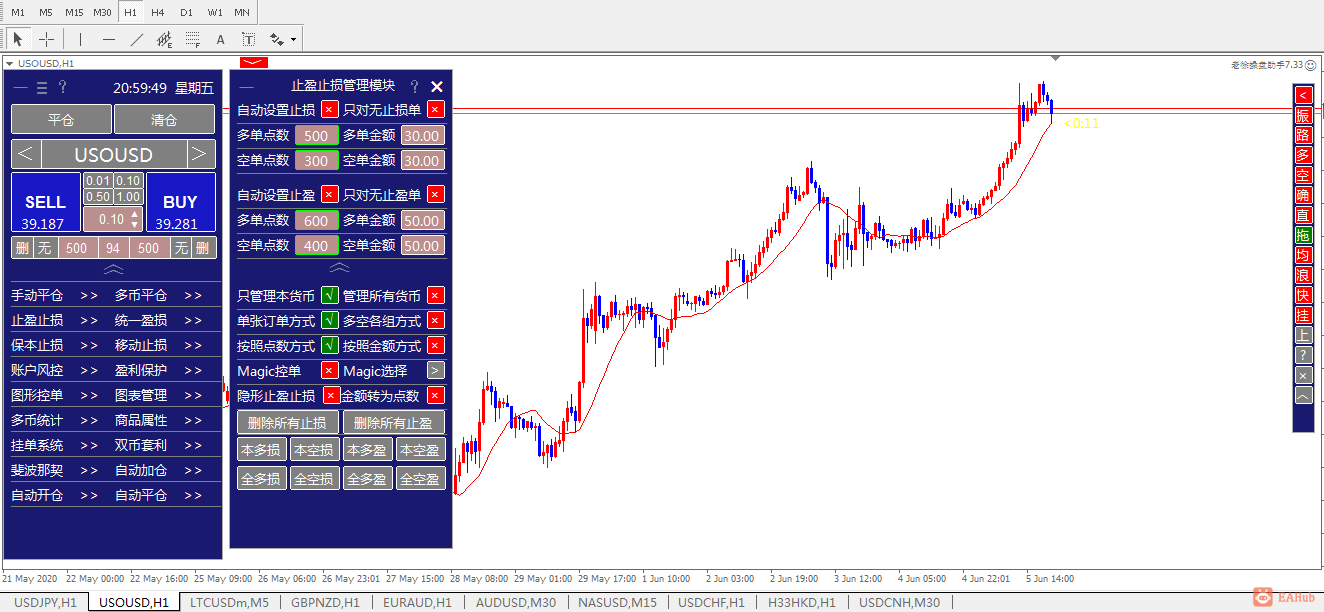Click the 平仓 button
The image size is (1324, 612).
pyautogui.click(x=61, y=119)
